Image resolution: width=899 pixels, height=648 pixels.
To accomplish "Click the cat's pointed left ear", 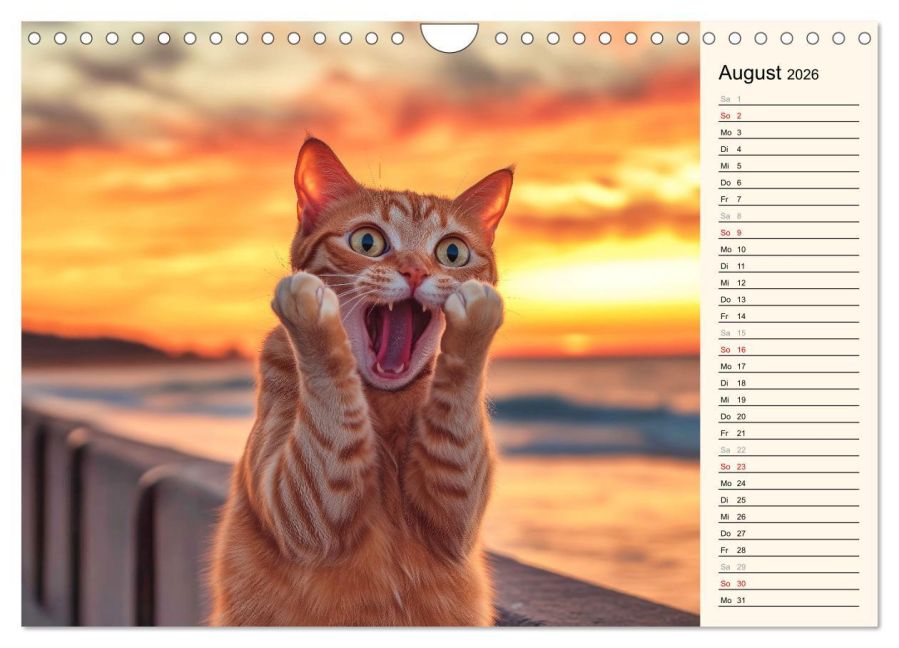I will 318,175.
